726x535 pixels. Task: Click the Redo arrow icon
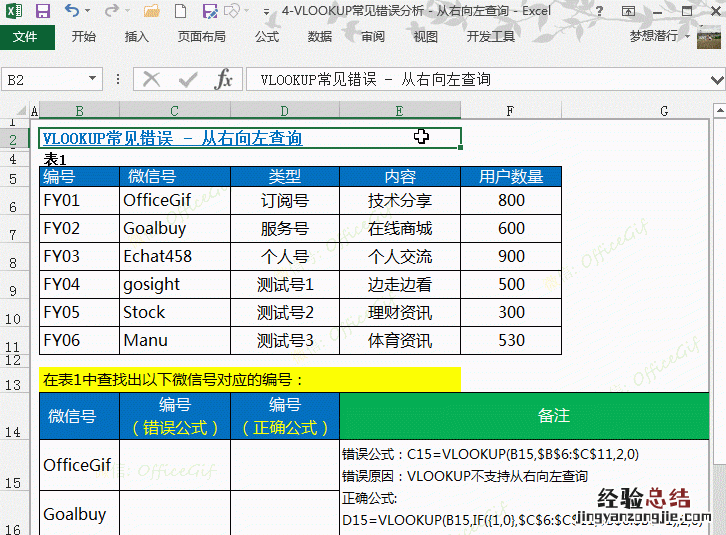click(113, 11)
